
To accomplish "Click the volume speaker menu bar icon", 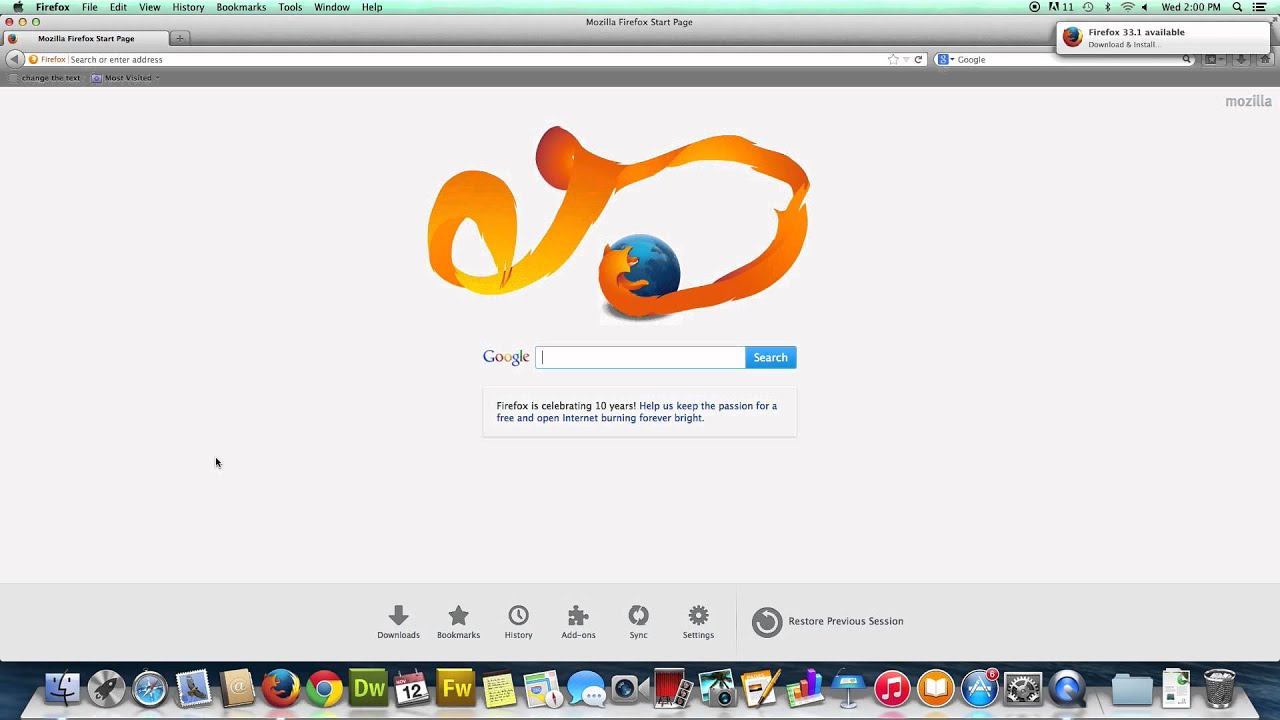I will [x=1145, y=7].
